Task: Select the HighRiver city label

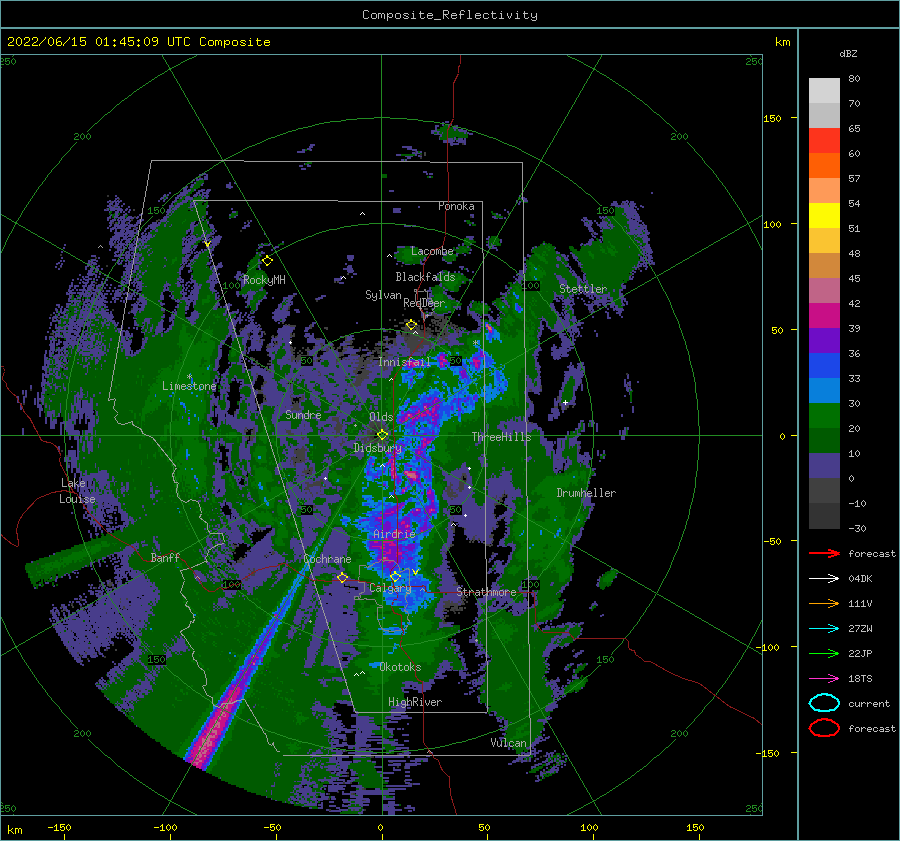Action: (415, 702)
